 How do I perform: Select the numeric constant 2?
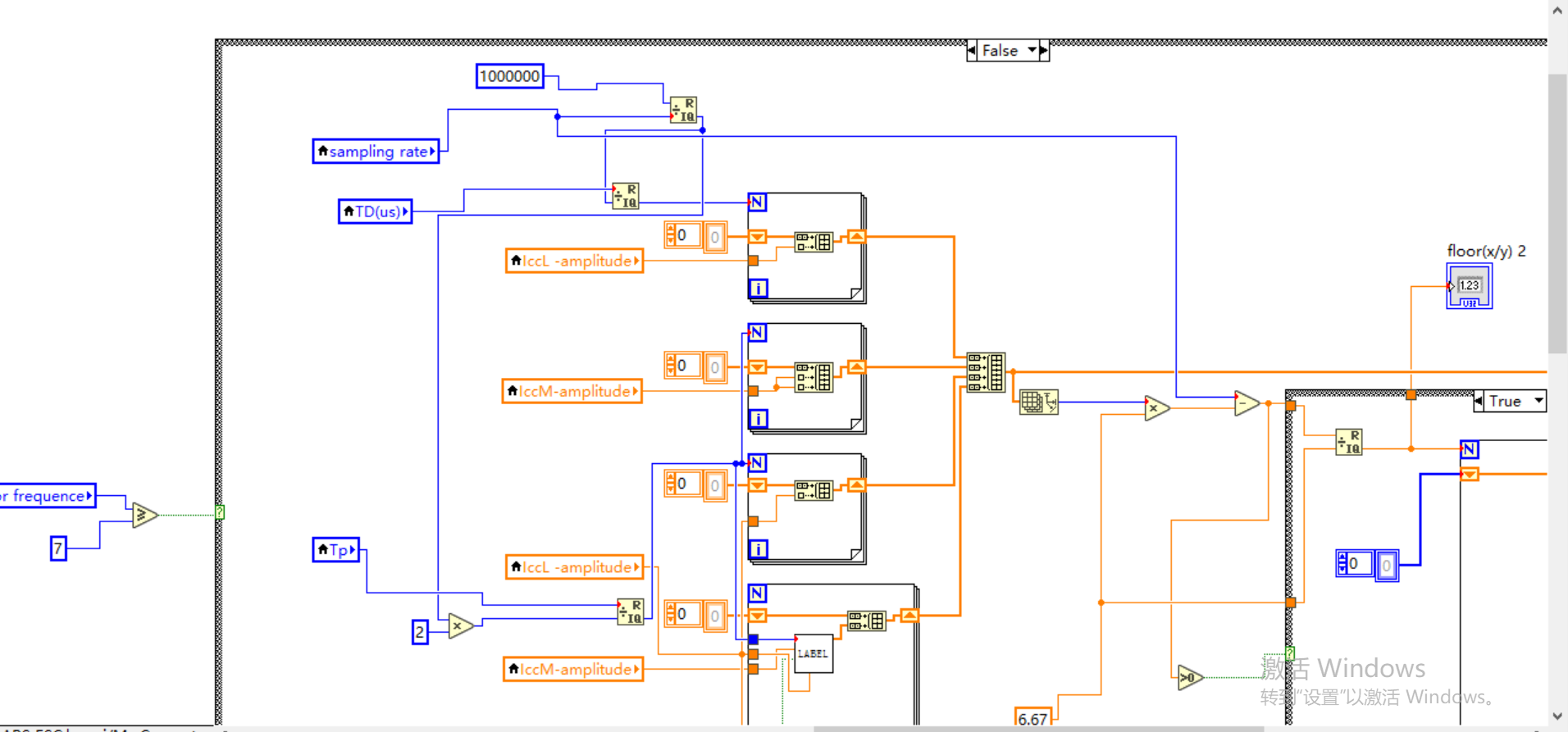pyautogui.click(x=420, y=631)
